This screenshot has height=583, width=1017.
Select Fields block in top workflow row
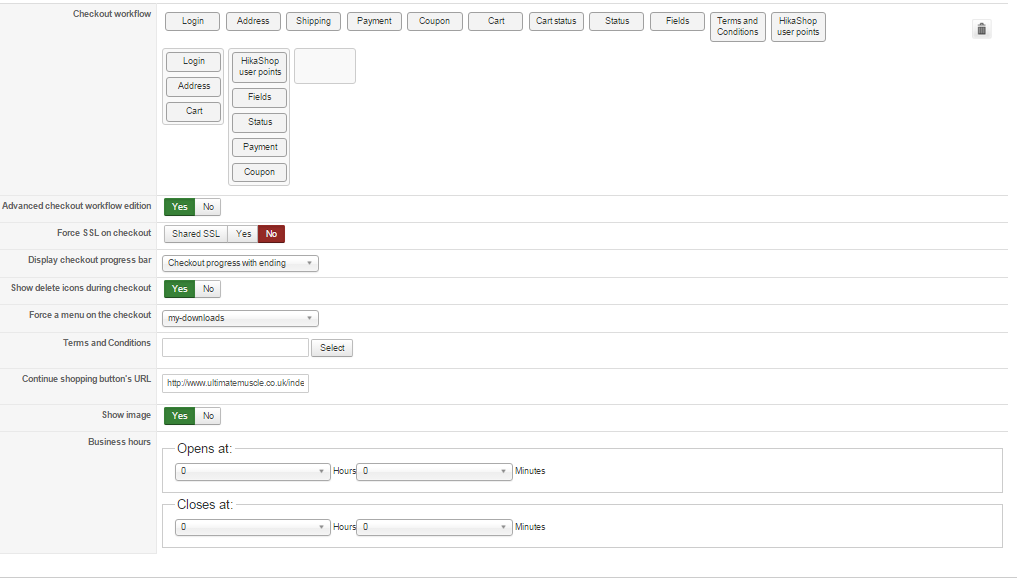[677, 21]
